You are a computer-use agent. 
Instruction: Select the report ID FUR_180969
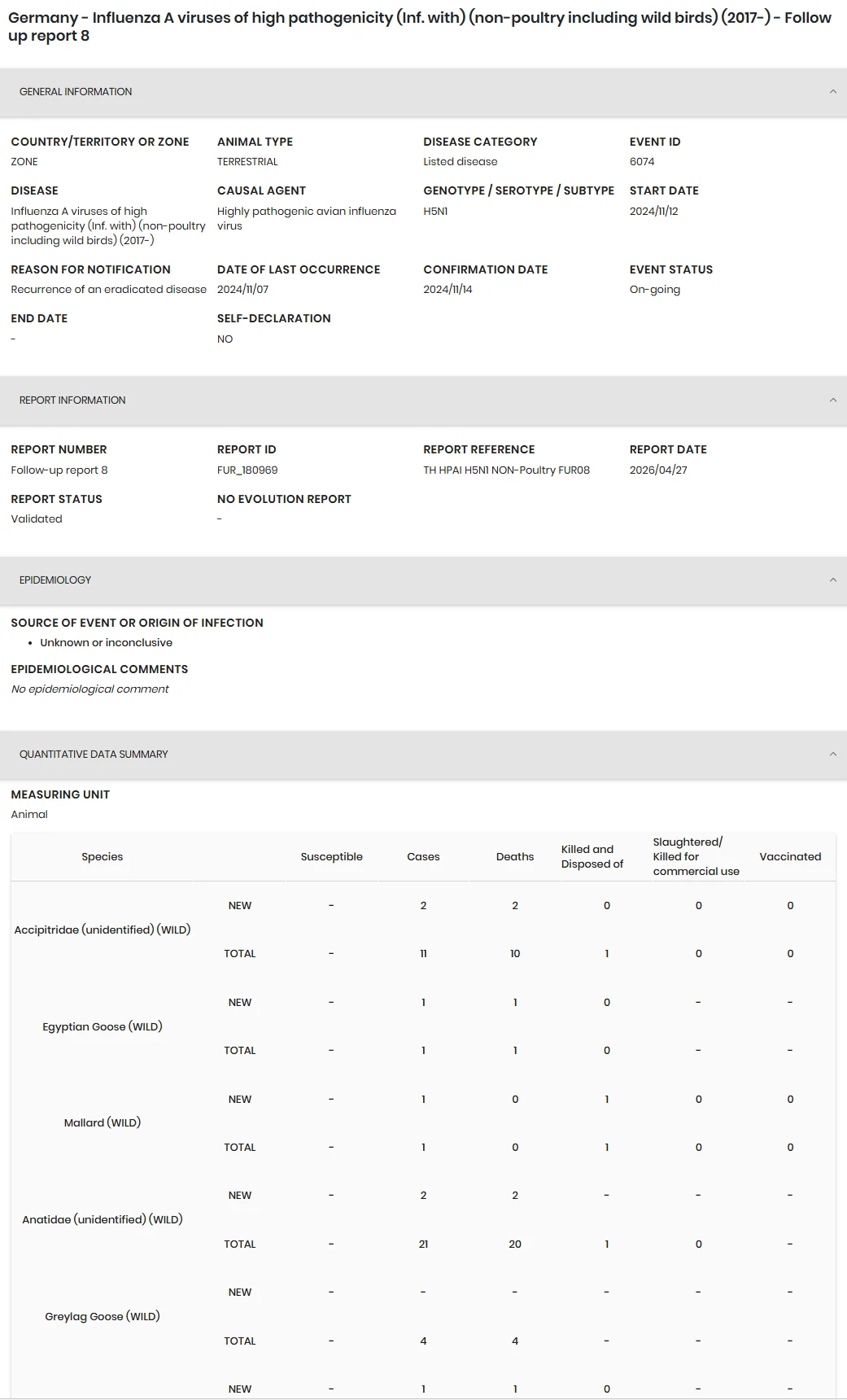[x=247, y=470]
